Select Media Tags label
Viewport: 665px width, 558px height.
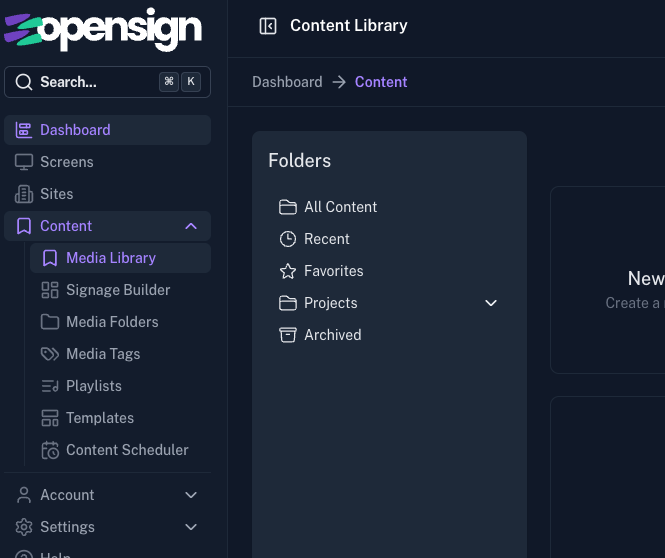point(103,354)
